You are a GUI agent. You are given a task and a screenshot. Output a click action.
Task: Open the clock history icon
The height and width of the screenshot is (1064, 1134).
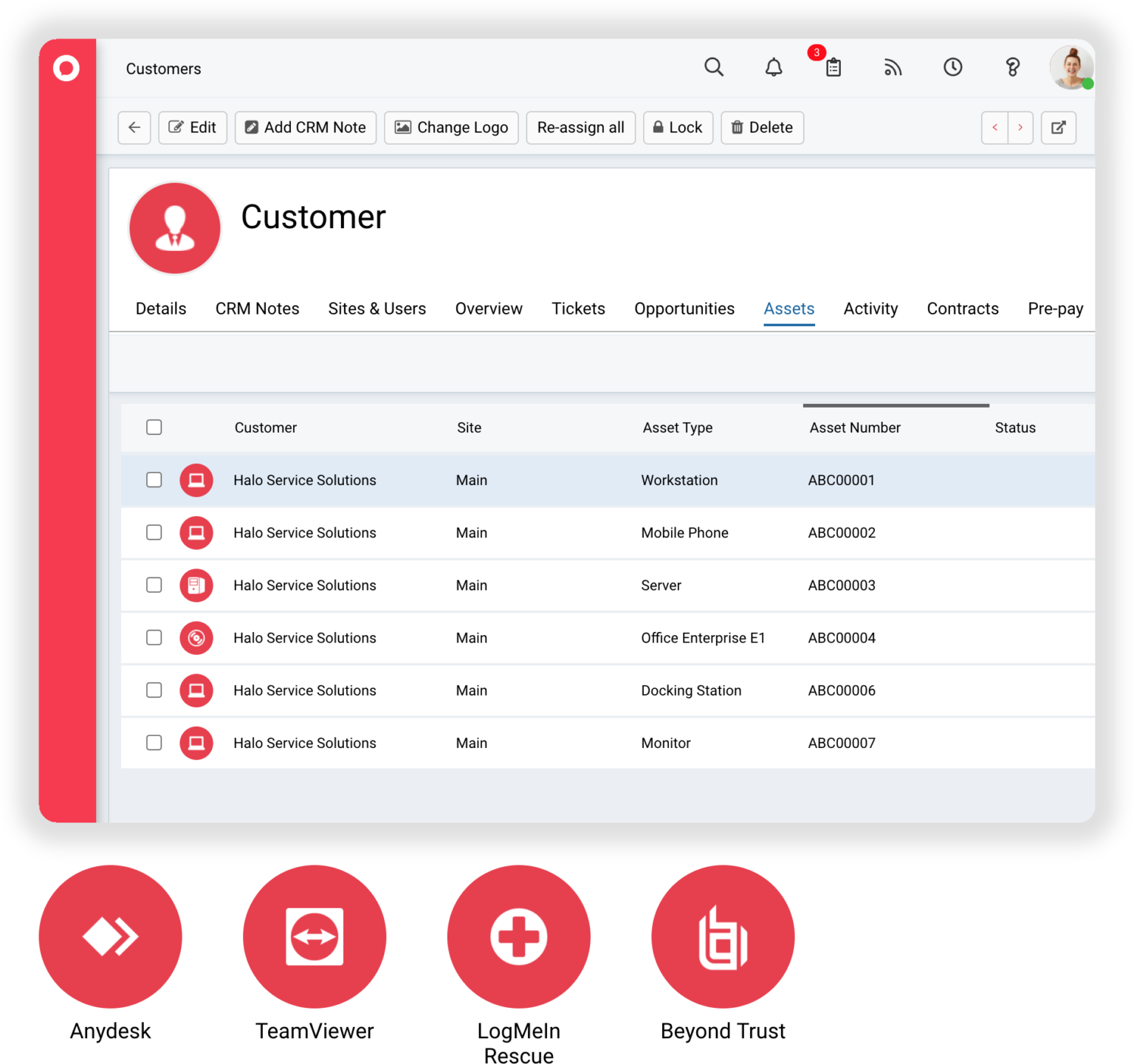[x=952, y=67]
